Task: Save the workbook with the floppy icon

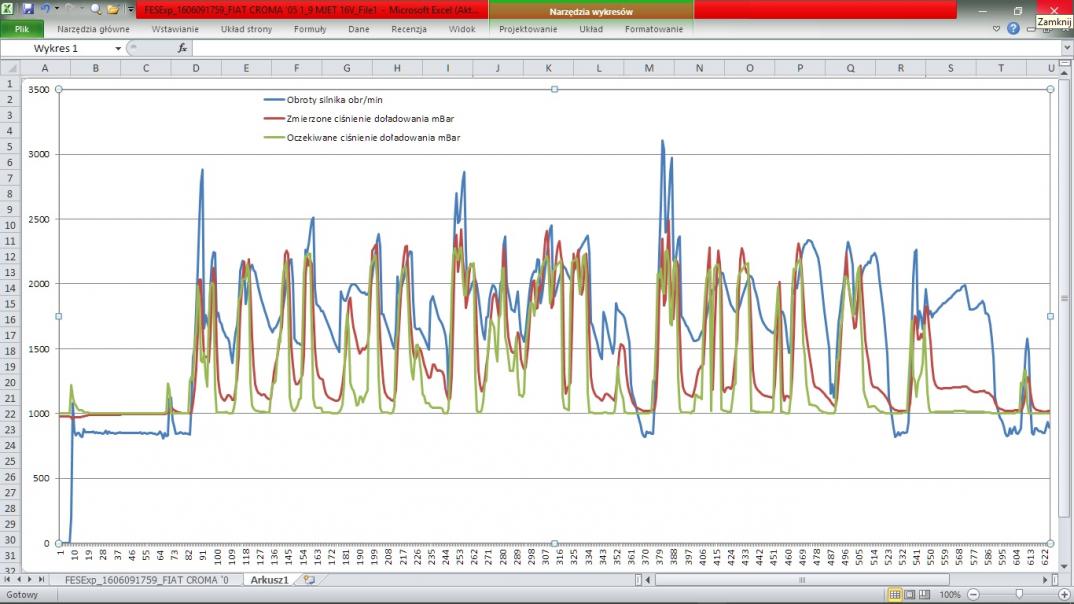Action: tap(28, 10)
